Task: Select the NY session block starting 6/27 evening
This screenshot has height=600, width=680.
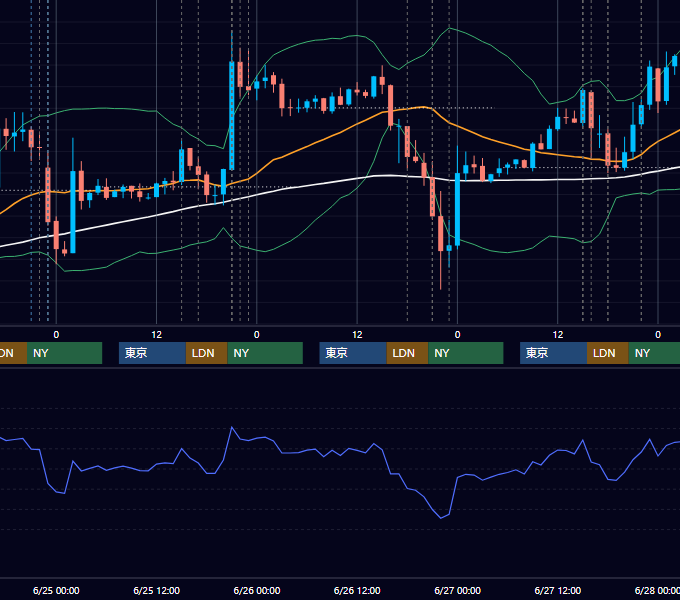Action: point(654,353)
